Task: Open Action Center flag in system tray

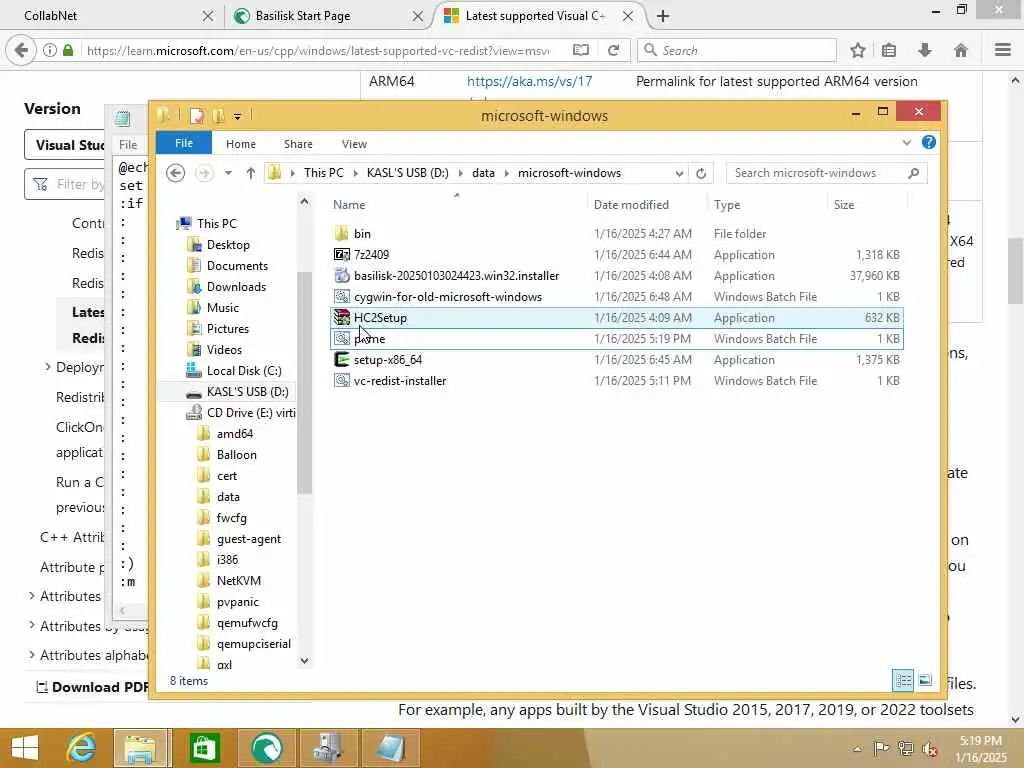Action: click(x=881, y=748)
